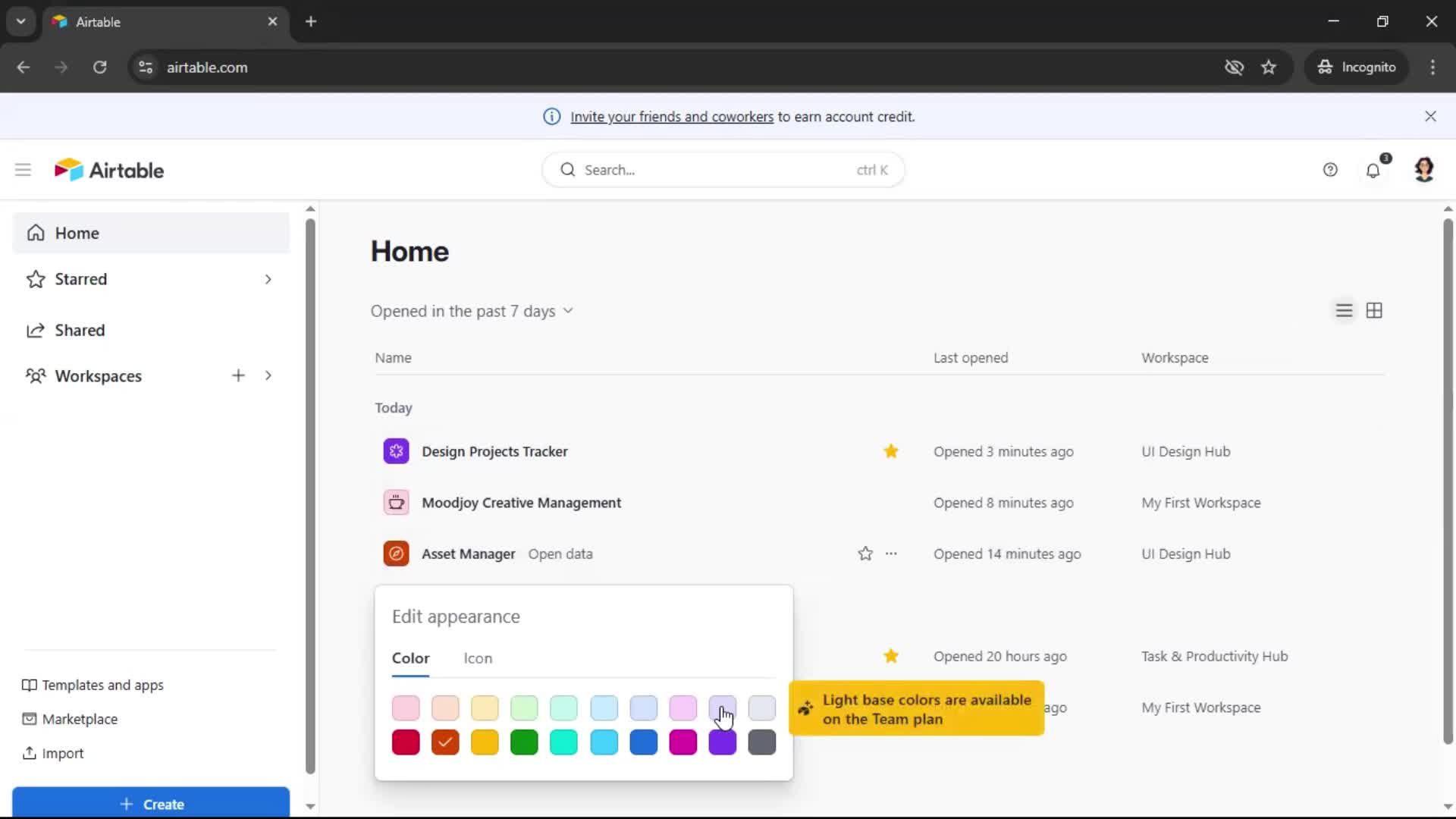Go to Home in sidebar
Image resolution: width=1456 pixels, height=819 pixels.
tap(151, 233)
